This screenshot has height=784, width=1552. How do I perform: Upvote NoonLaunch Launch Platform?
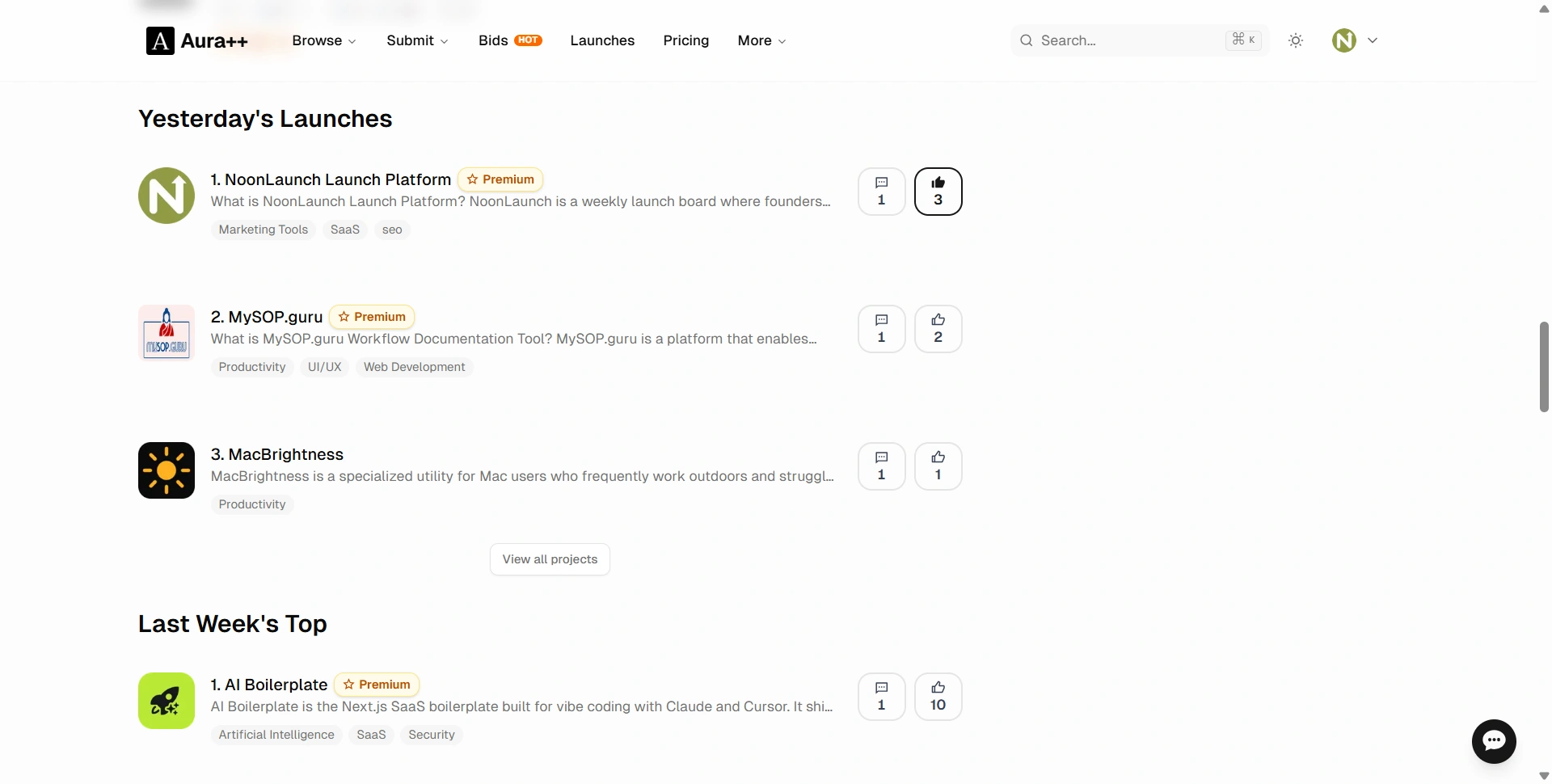coord(938,192)
